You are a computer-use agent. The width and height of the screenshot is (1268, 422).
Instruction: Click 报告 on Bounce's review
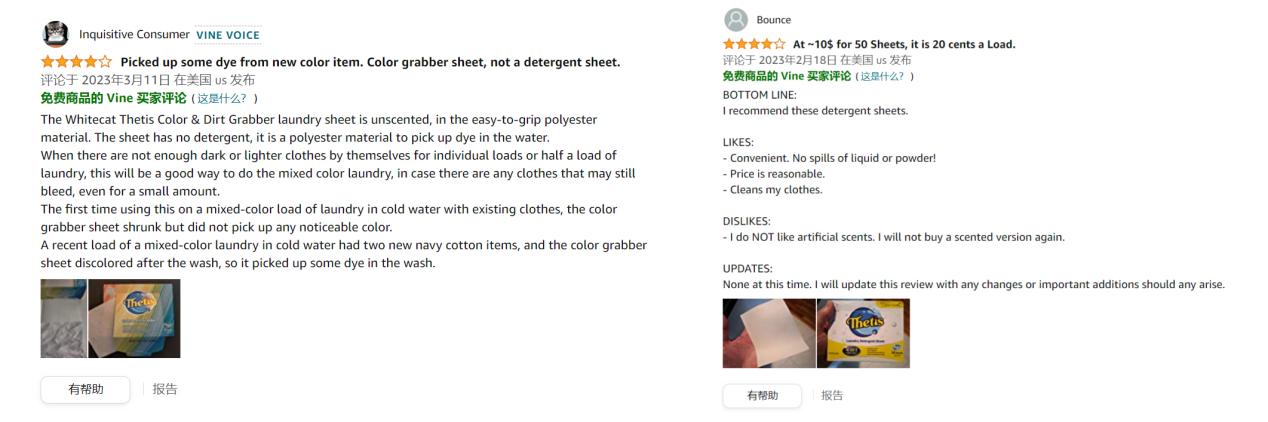(x=832, y=395)
